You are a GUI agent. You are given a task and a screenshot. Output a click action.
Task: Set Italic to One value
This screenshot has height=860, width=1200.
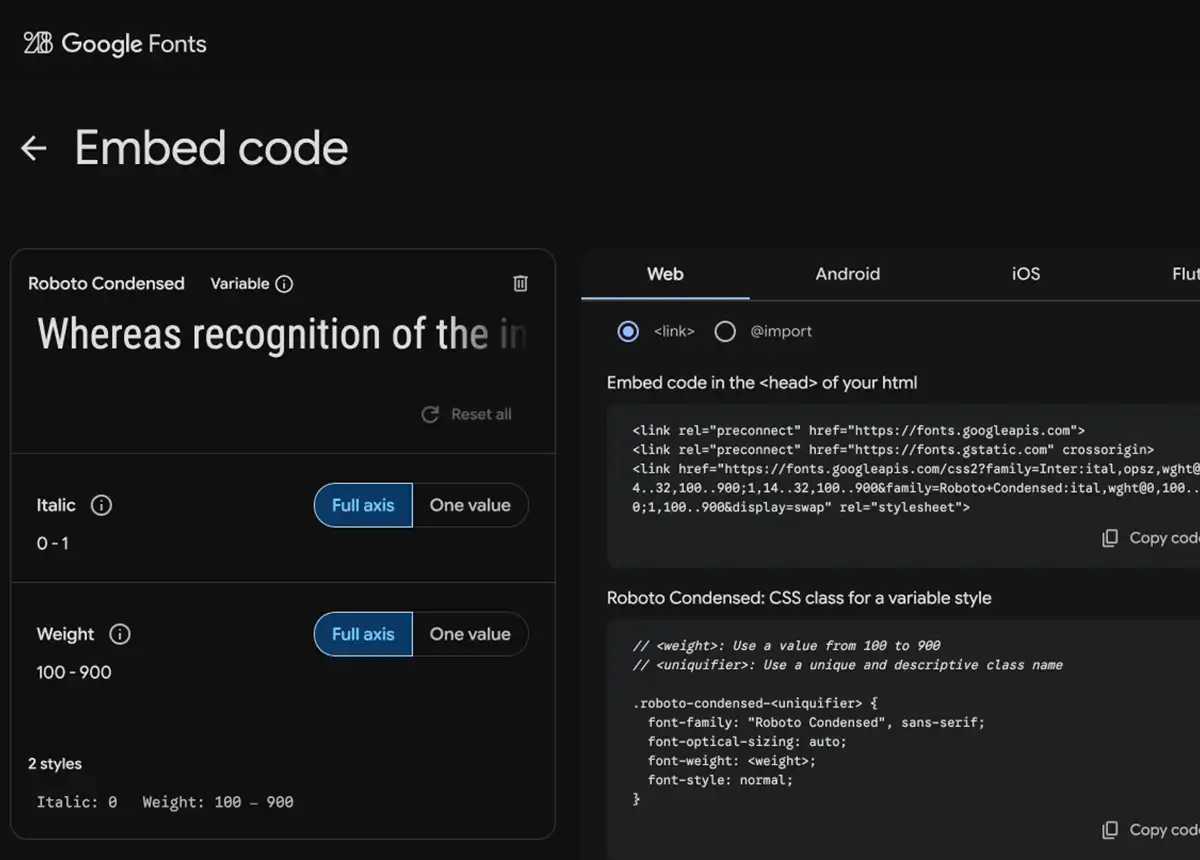pos(470,505)
